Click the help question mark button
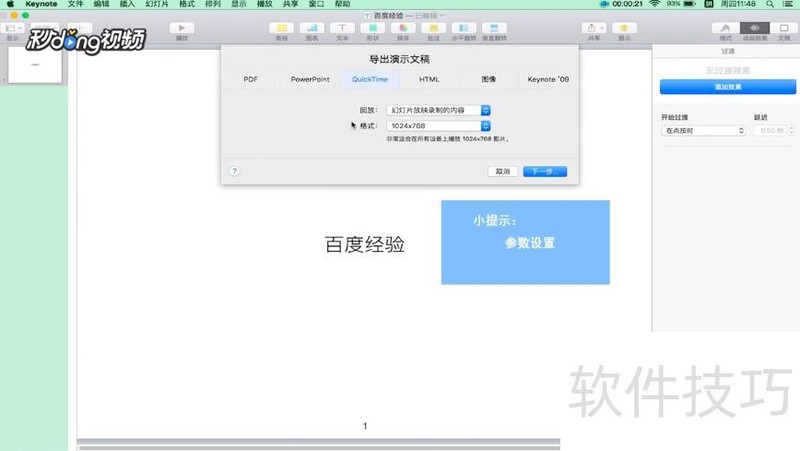 pos(234,171)
